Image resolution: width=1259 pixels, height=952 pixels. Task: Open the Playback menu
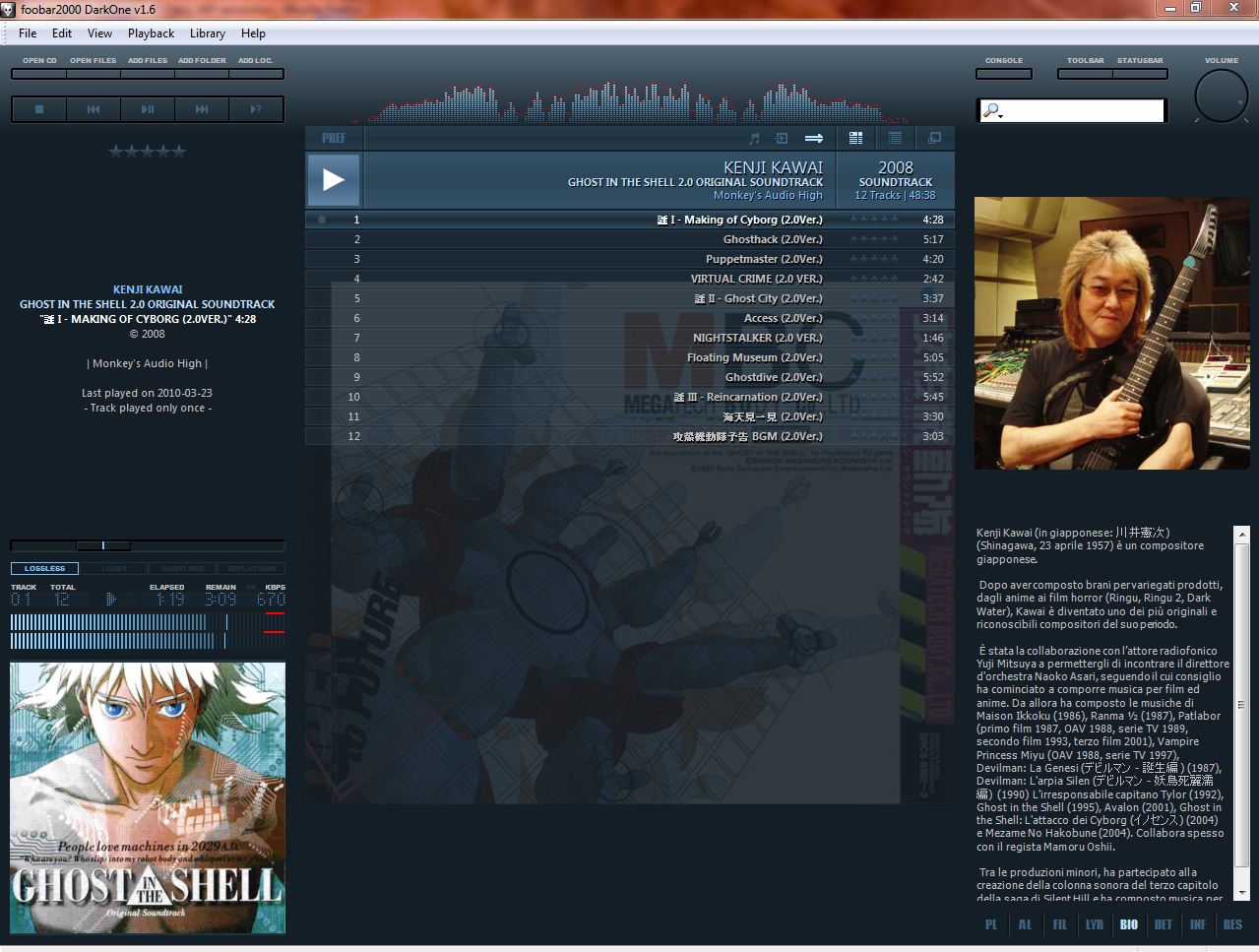(x=151, y=32)
